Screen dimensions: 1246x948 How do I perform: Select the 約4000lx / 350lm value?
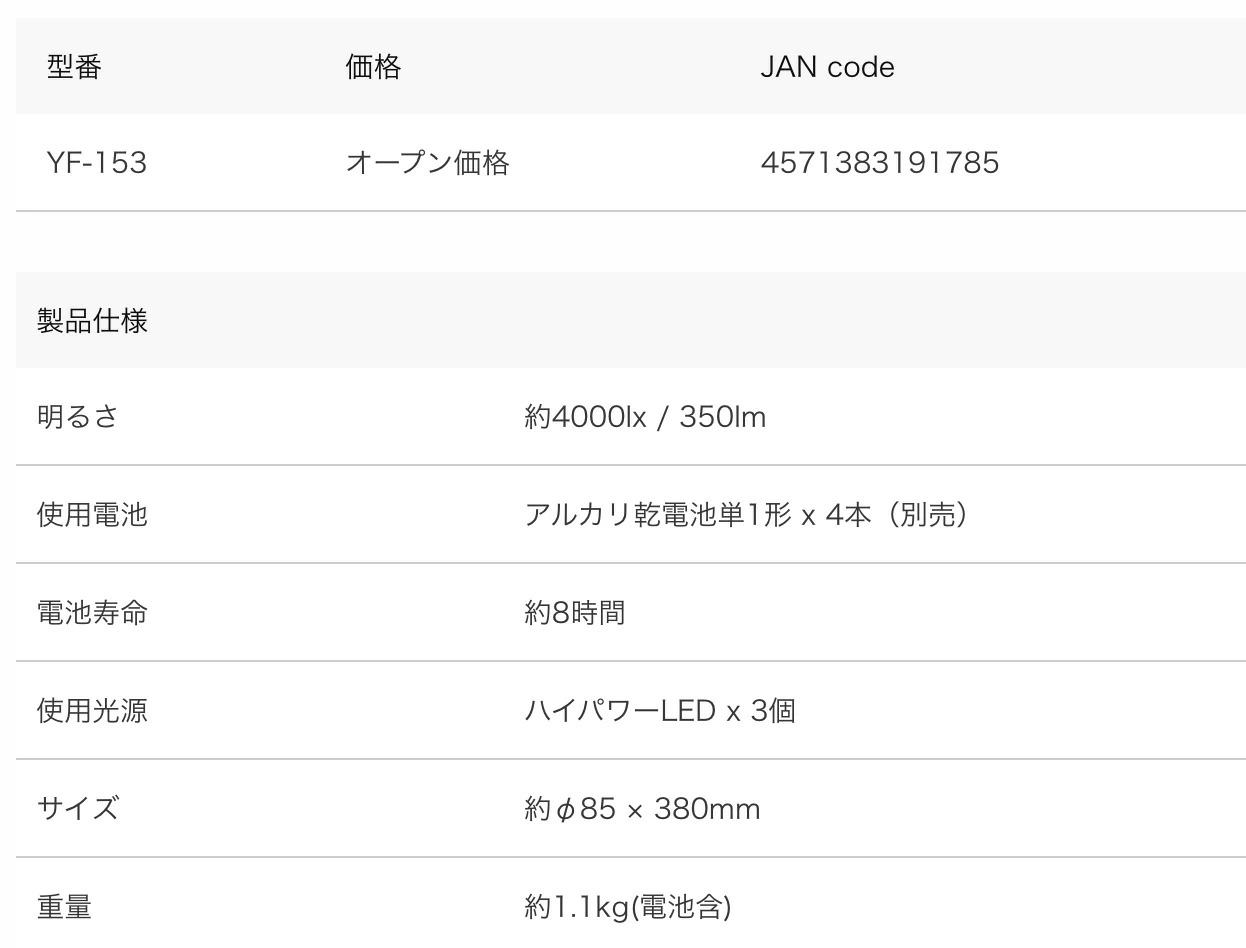click(x=645, y=417)
